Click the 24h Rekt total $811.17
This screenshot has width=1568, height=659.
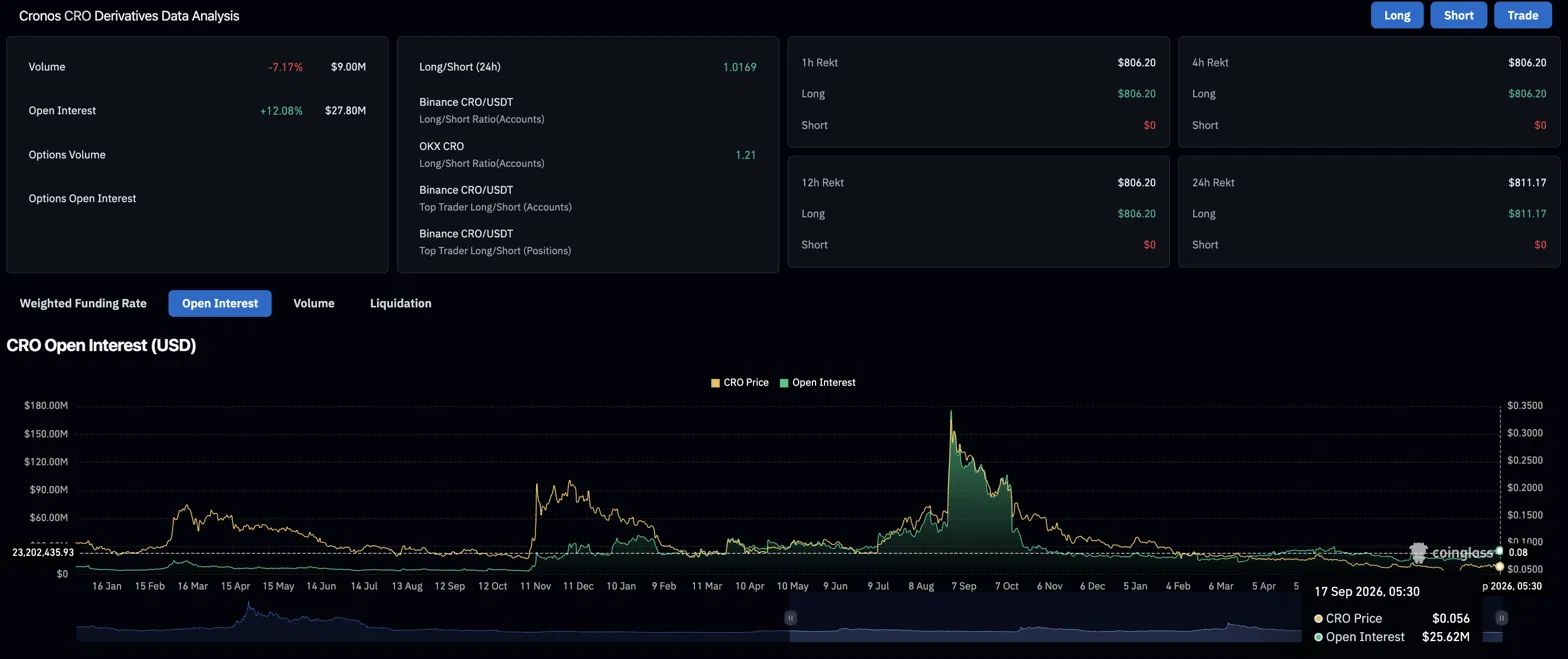pyautogui.click(x=1527, y=183)
